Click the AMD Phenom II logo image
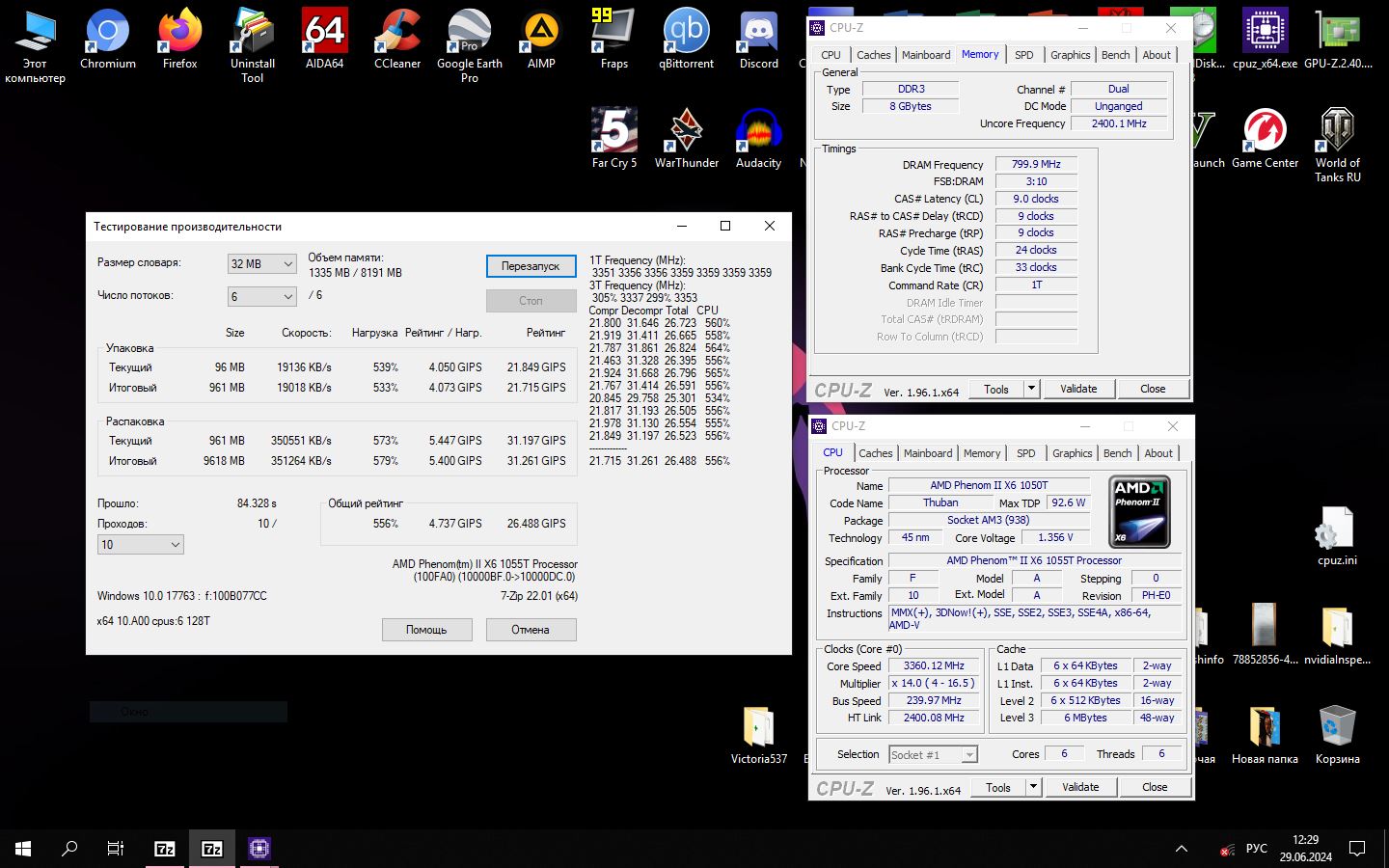Image resolution: width=1389 pixels, height=868 pixels. click(x=1139, y=511)
